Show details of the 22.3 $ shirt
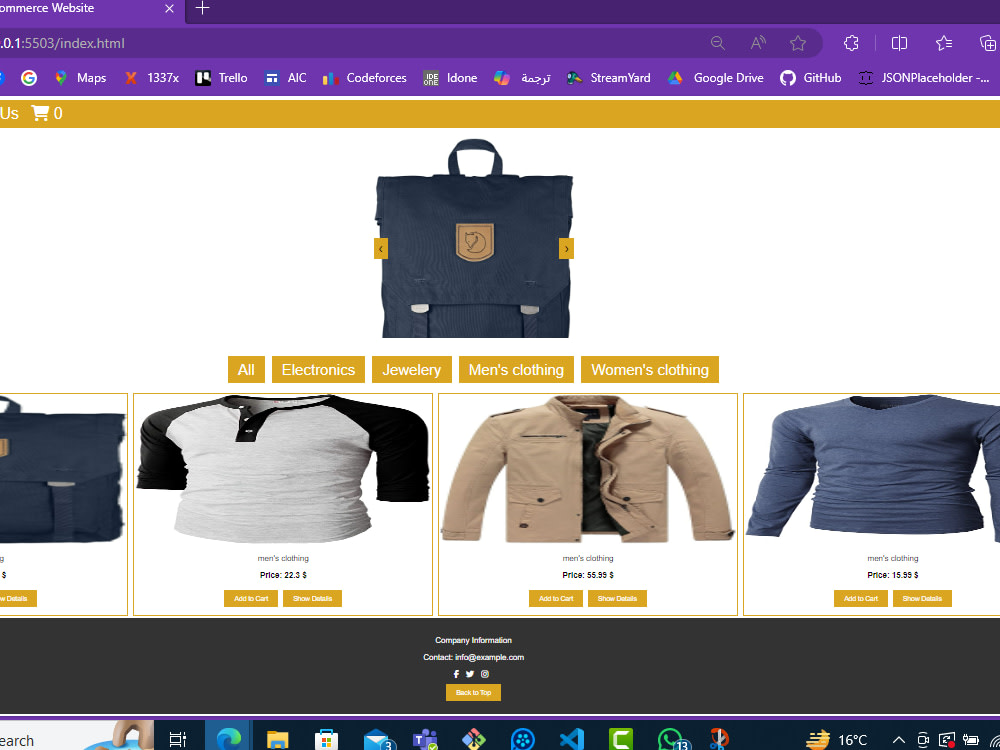The width and height of the screenshot is (1000, 750). (312, 599)
